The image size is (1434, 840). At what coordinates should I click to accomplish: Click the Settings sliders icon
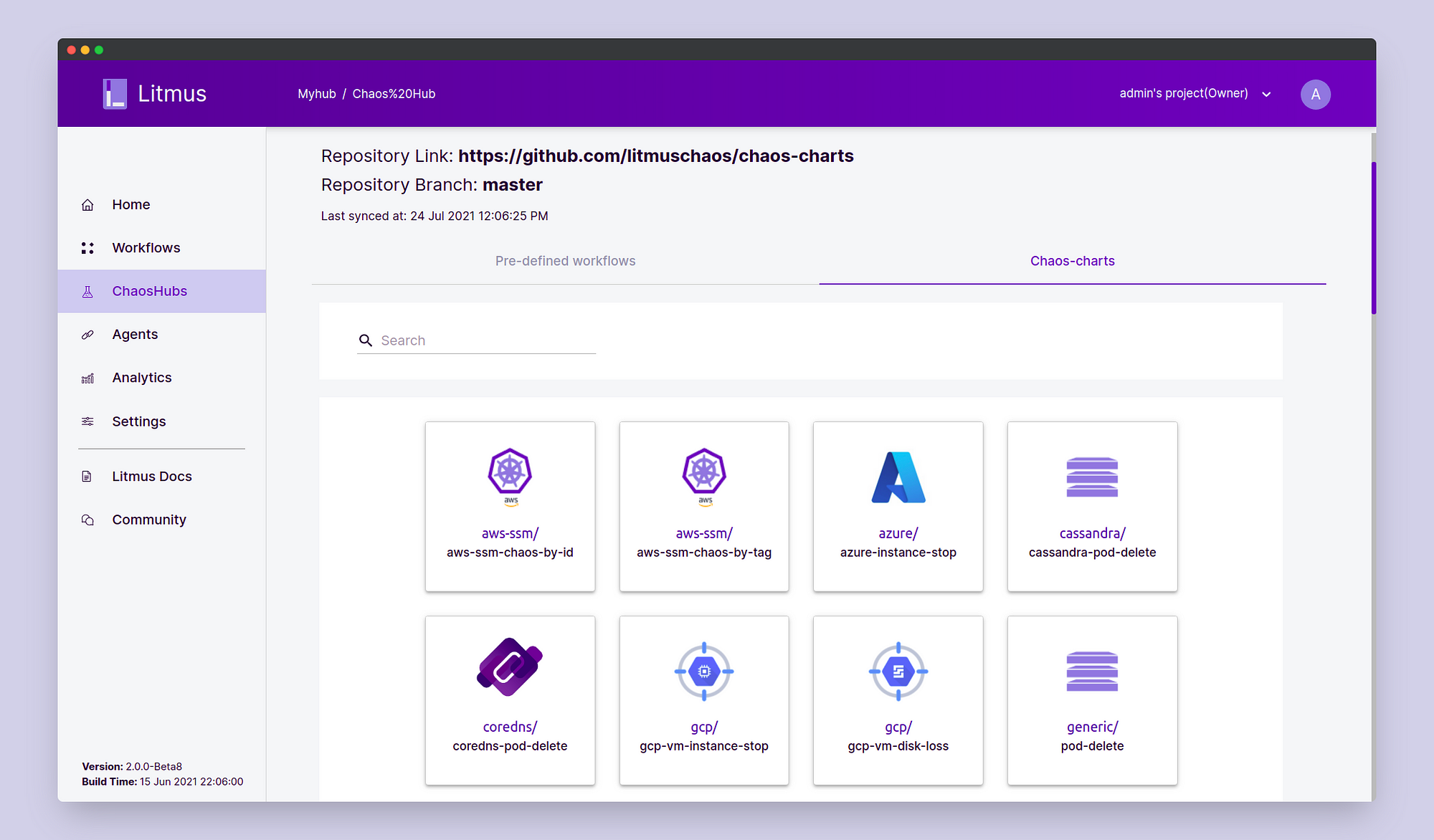[87, 421]
